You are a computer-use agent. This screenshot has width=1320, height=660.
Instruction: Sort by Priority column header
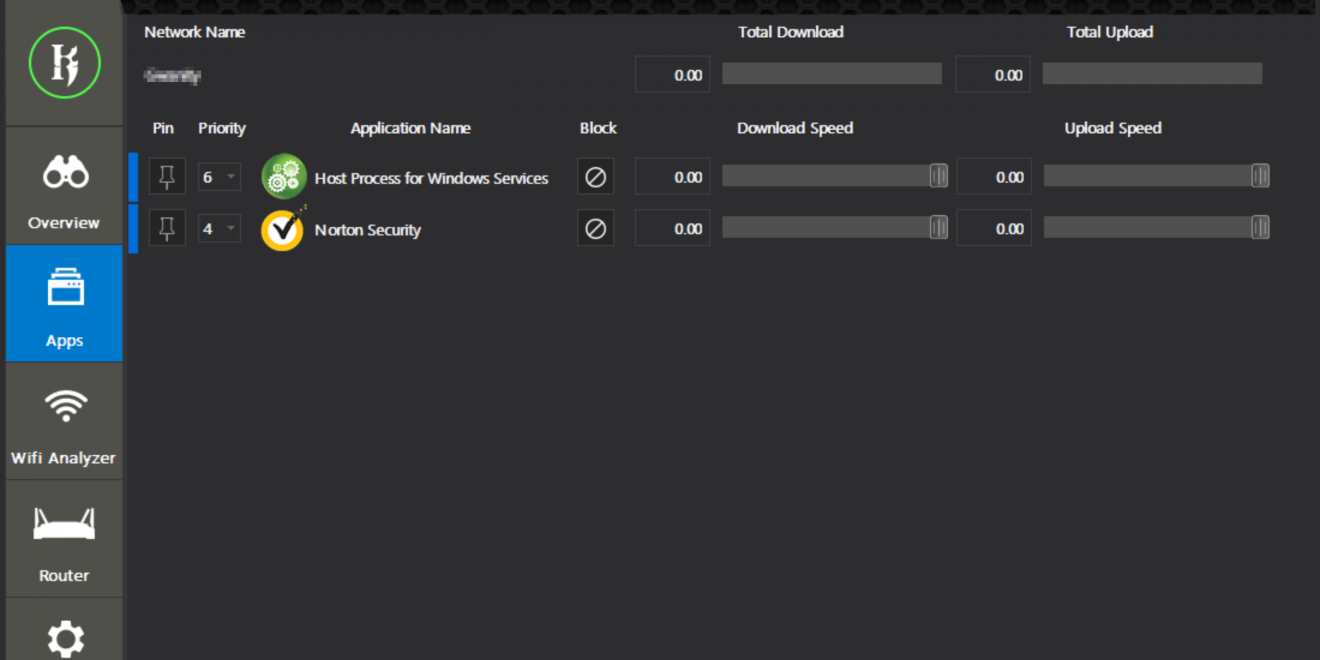pos(222,128)
